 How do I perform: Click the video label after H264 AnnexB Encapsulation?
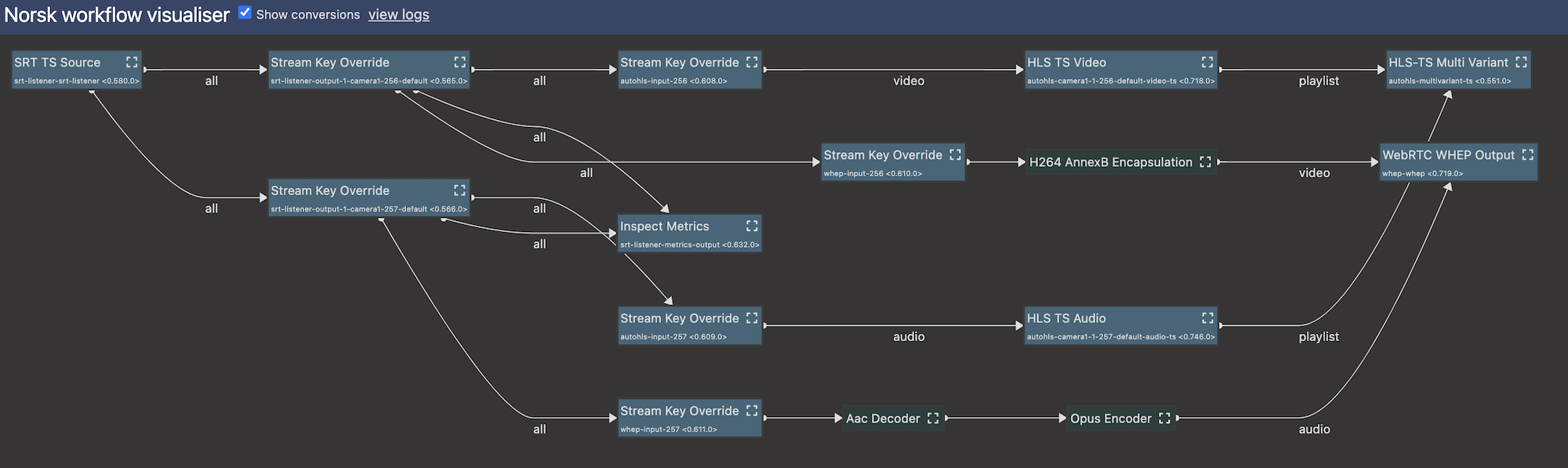click(1314, 172)
